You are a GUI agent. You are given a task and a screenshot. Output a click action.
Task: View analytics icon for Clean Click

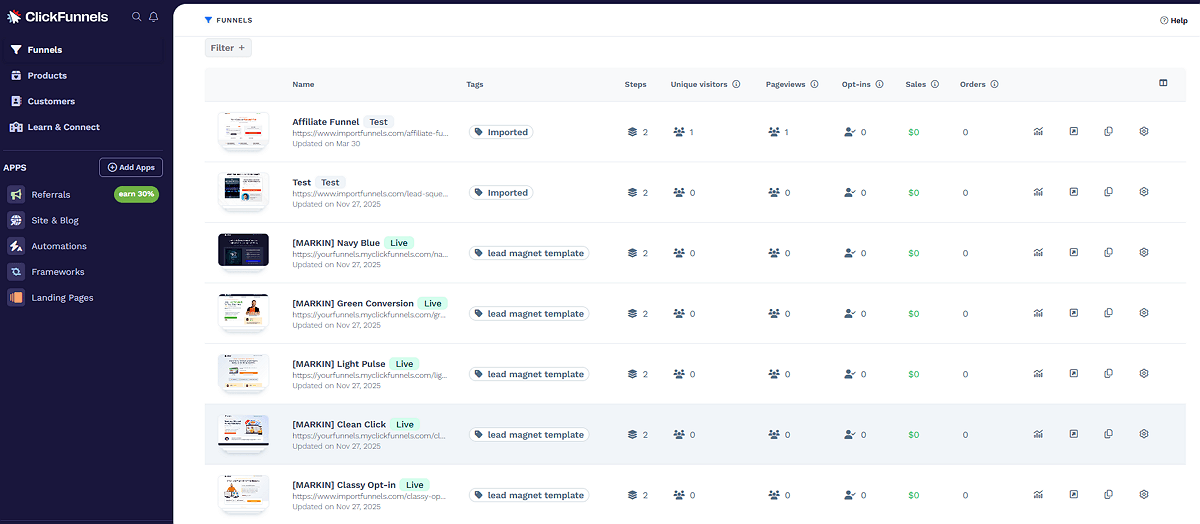1038,434
